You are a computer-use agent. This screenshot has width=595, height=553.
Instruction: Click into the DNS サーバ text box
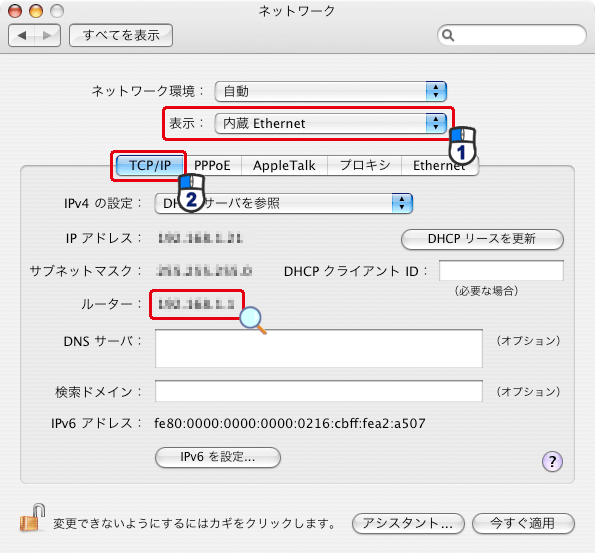[x=319, y=348]
